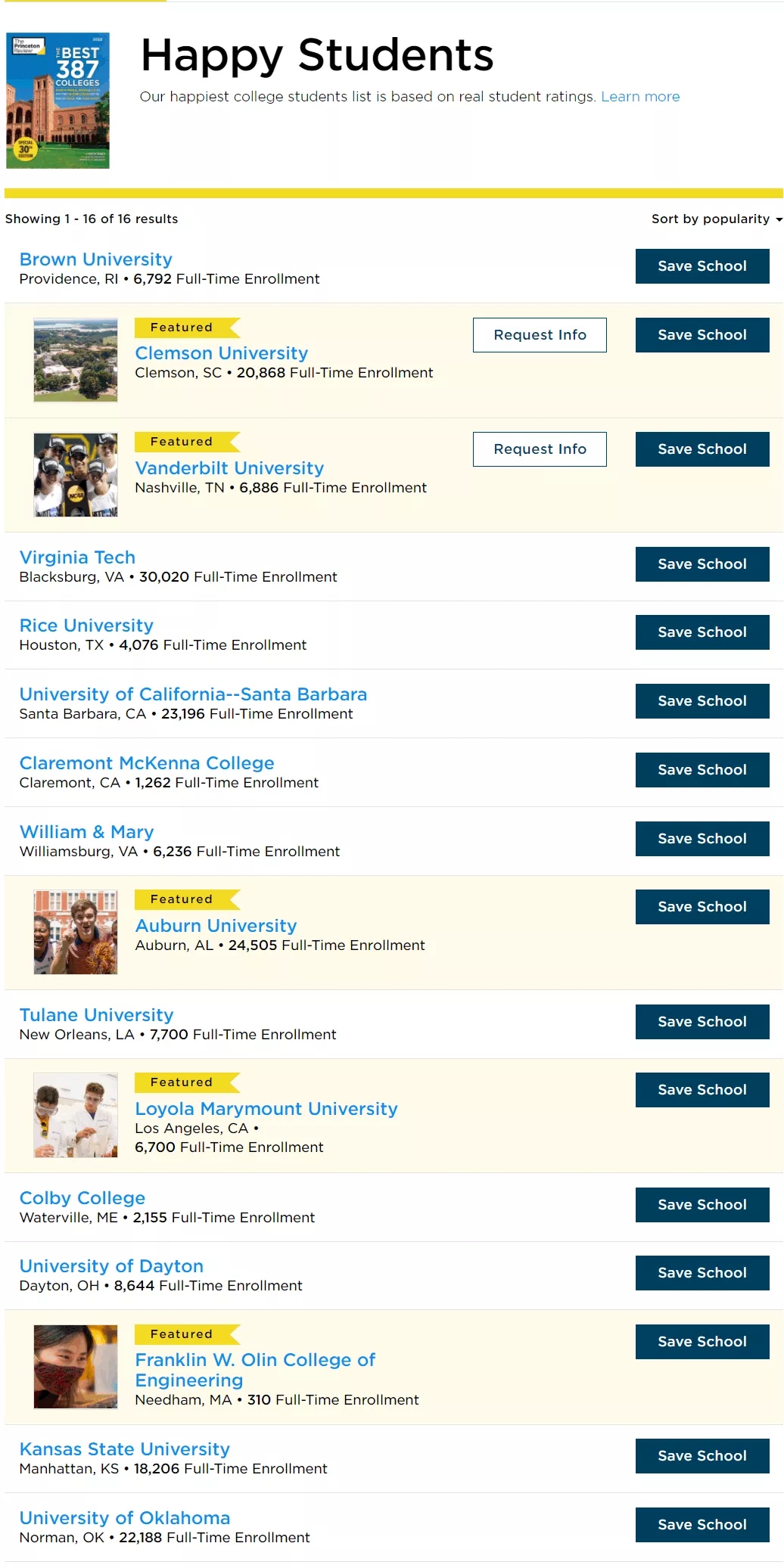Request info from Clemson University

(x=540, y=335)
